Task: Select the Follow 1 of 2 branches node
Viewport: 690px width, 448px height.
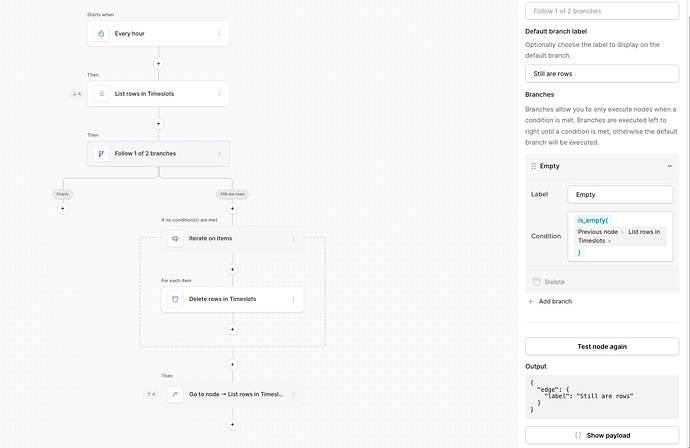Action: pos(158,154)
